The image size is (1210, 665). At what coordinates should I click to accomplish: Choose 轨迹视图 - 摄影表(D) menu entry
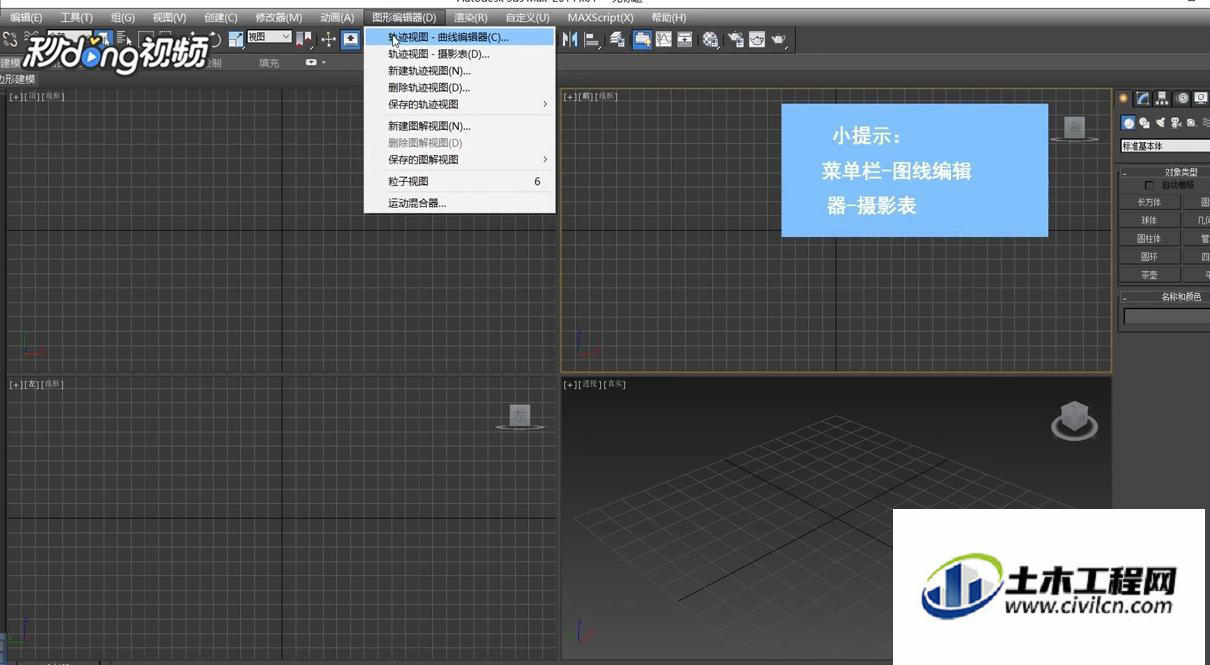pyautogui.click(x=460, y=54)
